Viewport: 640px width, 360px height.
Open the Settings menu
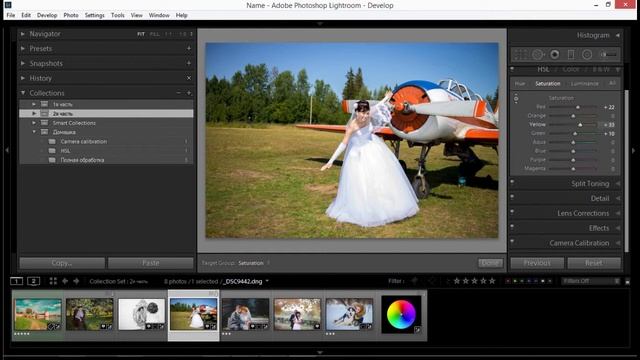click(95, 15)
